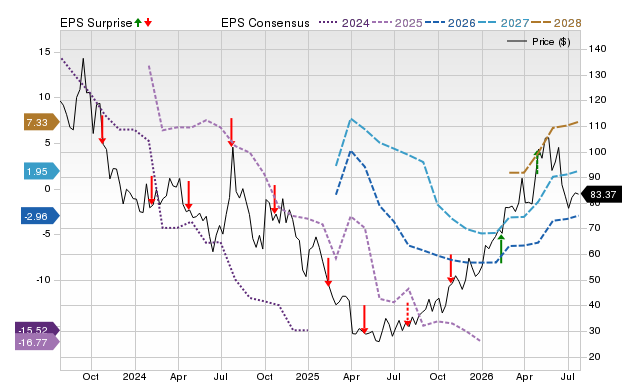Click the dotted red surprise arrow near Jul 2025
Image resolution: width=640 pixels, height=382 pixels.
click(407, 314)
